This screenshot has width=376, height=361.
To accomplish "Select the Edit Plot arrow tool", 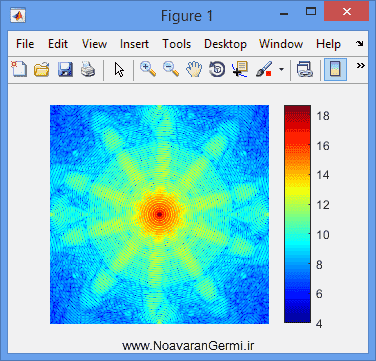I will click(x=119, y=70).
